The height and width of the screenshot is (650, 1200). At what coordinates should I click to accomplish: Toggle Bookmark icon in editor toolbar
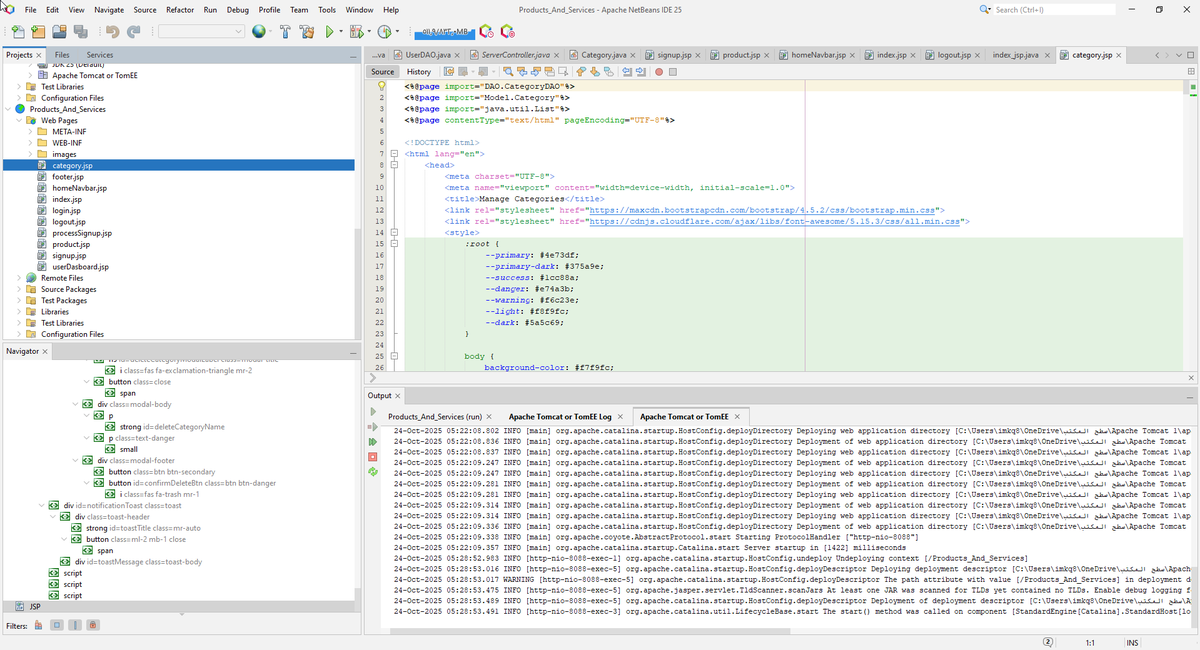(609, 72)
